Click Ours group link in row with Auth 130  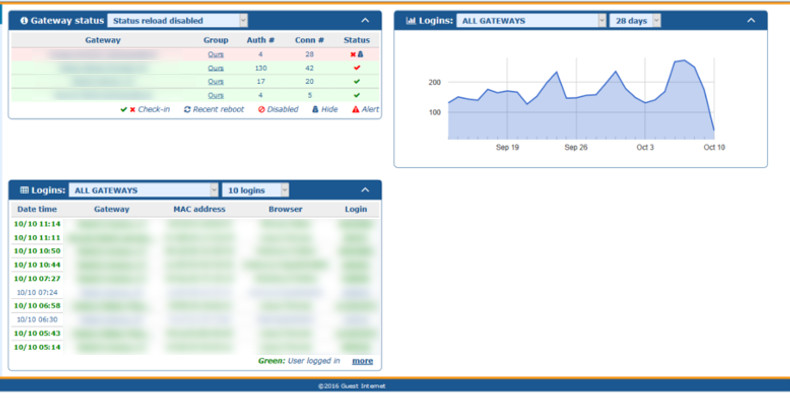click(x=216, y=68)
